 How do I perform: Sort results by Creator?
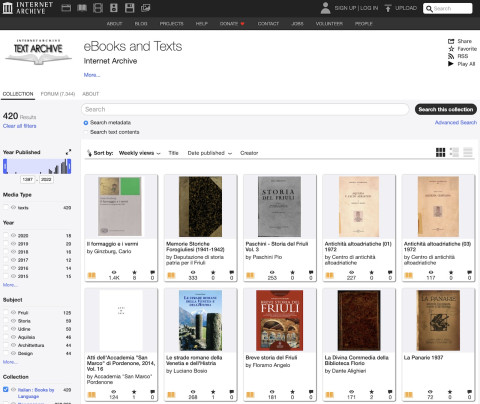tap(249, 153)
